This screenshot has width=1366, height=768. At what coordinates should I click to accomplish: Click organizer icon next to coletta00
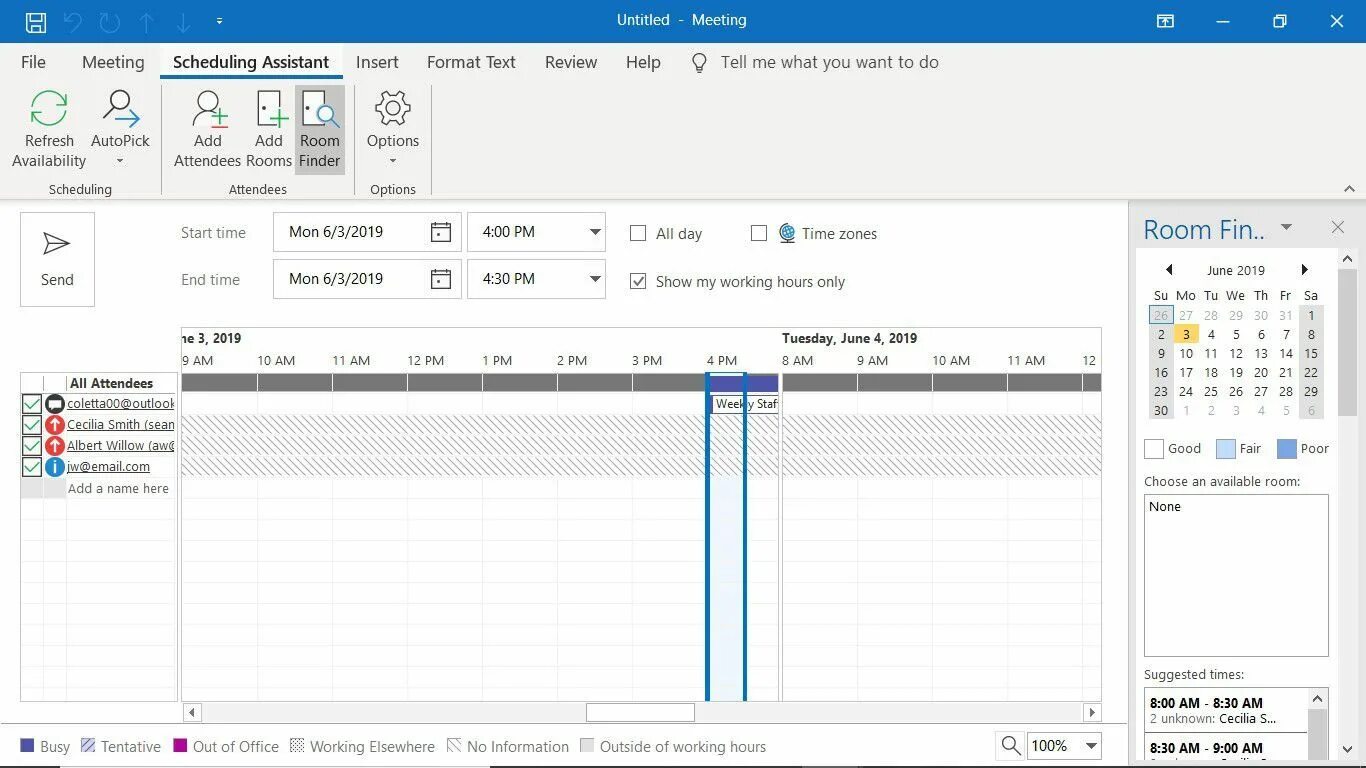55,404
